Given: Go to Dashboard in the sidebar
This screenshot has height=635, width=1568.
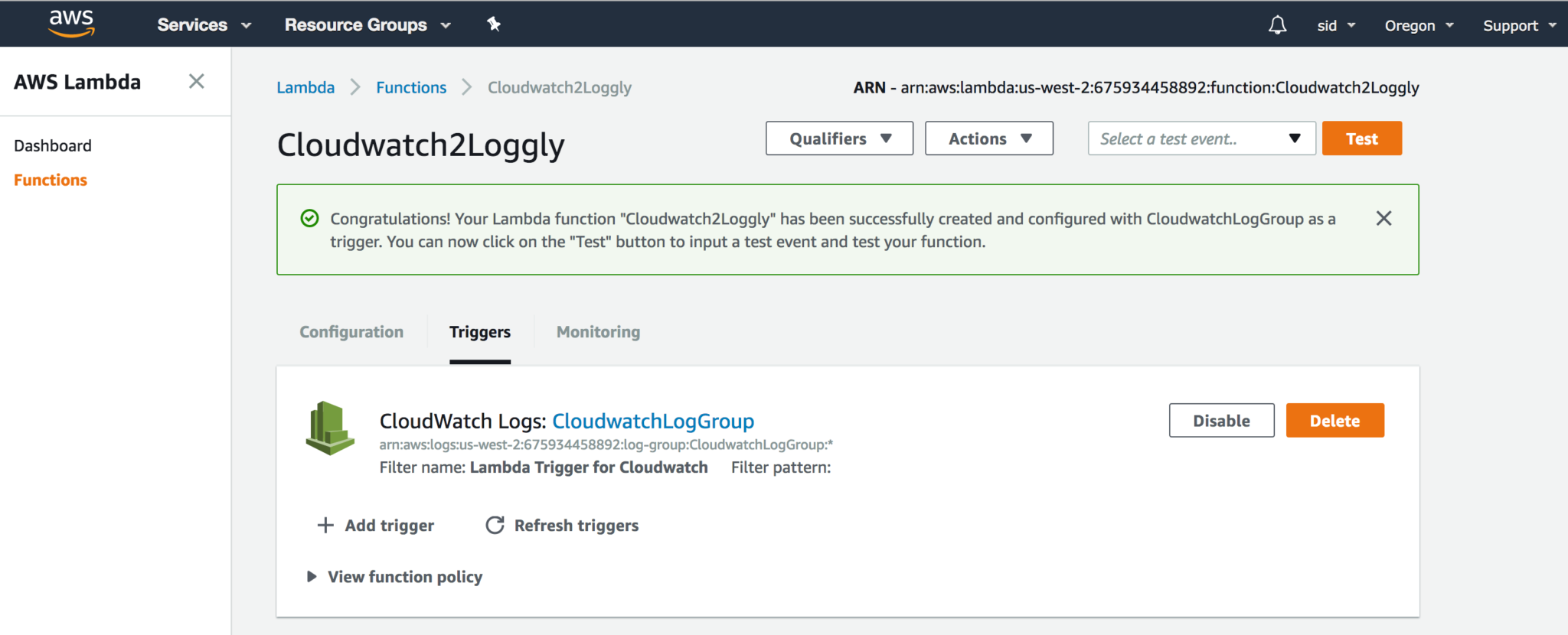Looking at the screenshot, I should coord(53,145).
